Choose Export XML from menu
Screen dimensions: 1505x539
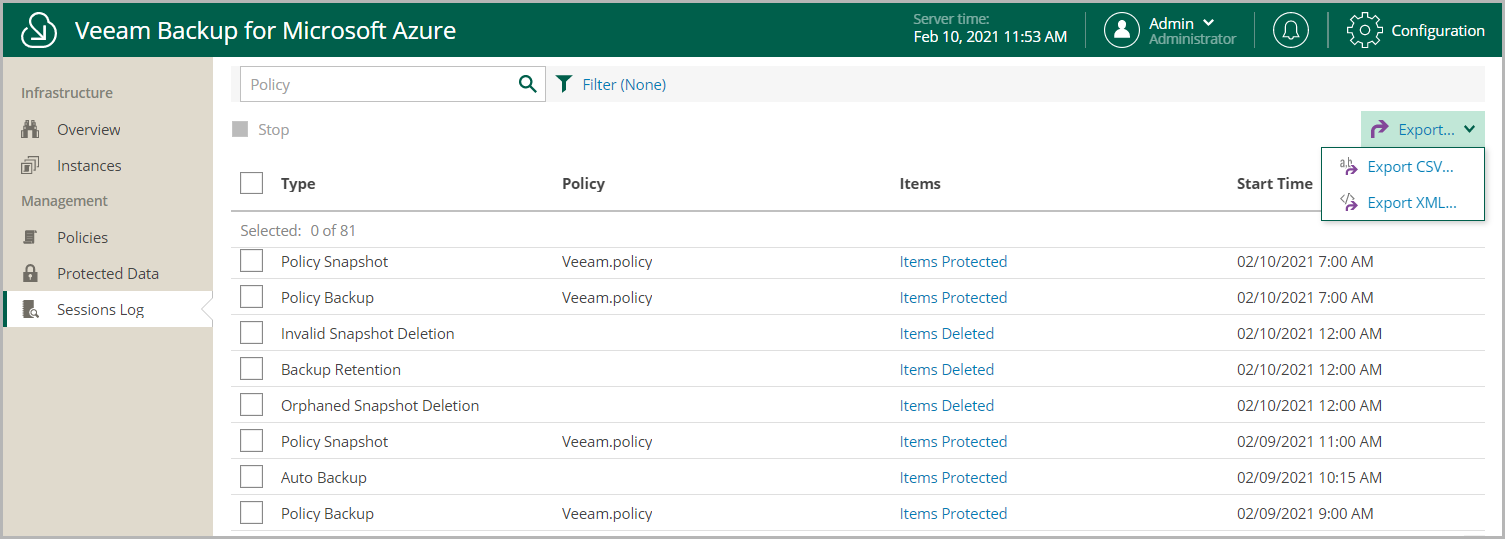[1398, 203]
